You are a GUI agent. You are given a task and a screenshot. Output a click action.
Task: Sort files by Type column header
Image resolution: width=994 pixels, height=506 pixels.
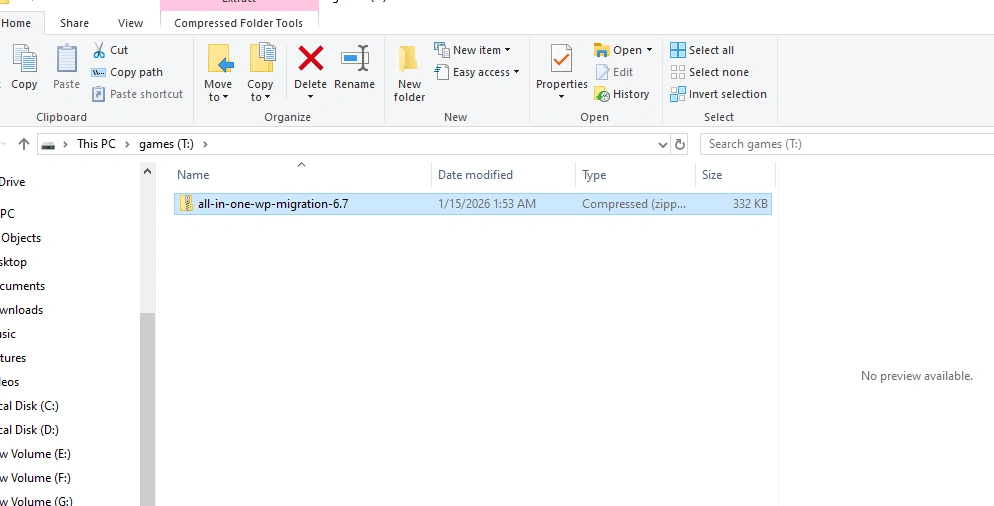coord(636,175)
